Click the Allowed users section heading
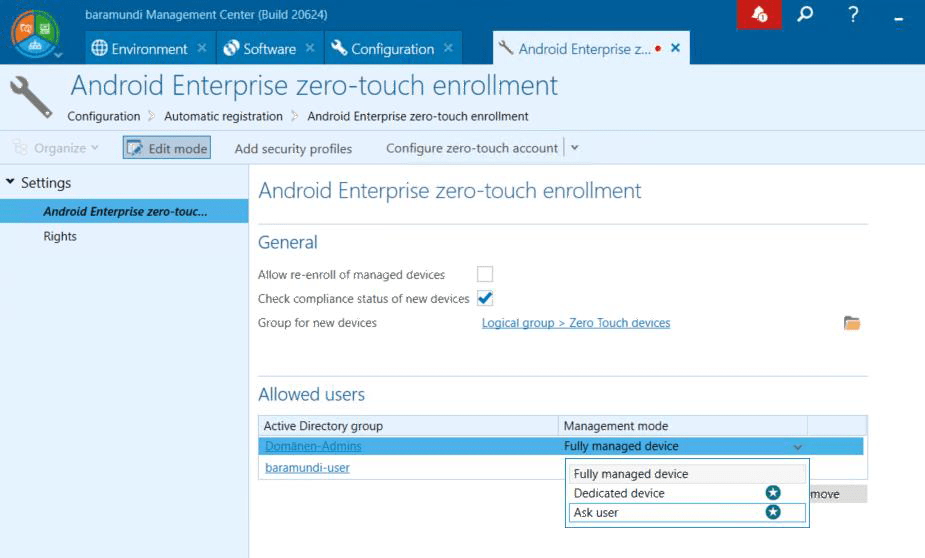 tap(311, 395)
